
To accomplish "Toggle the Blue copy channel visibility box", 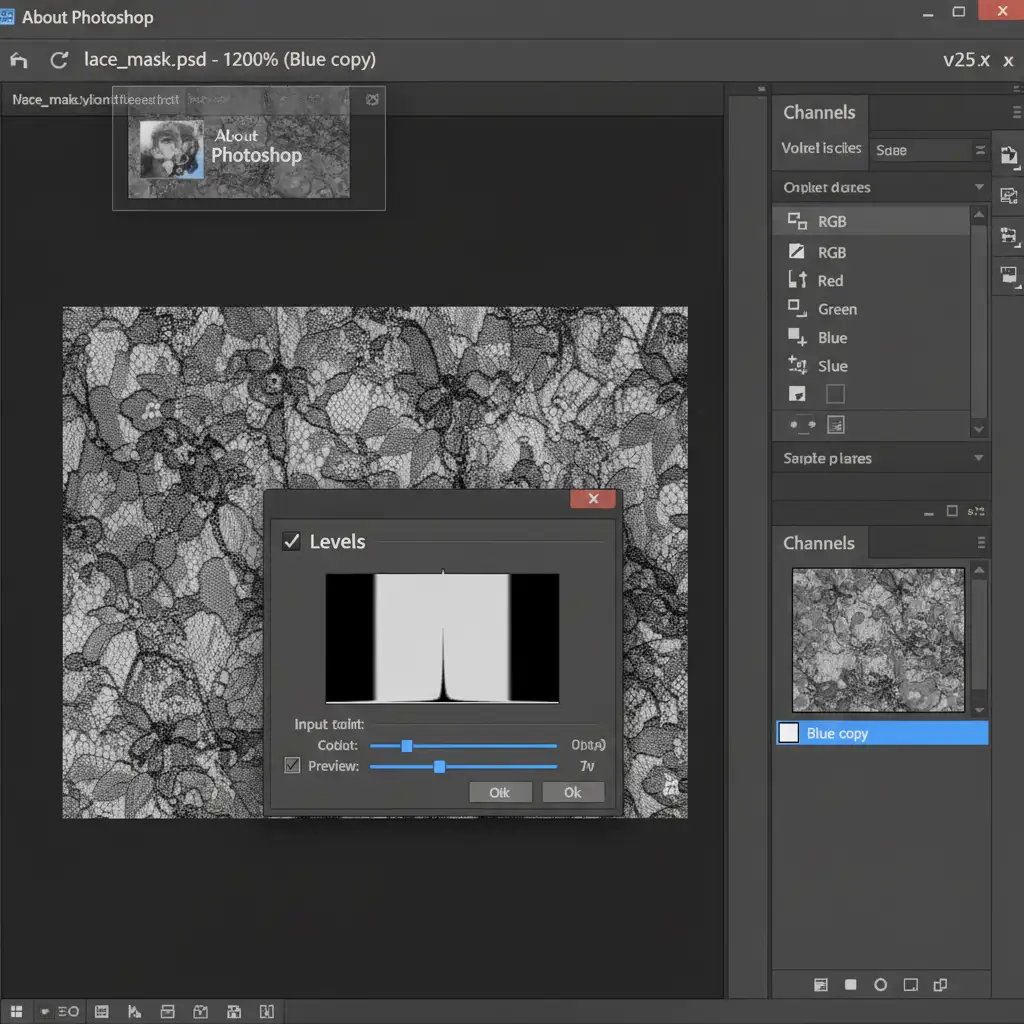I will click(x=789, y=733).
